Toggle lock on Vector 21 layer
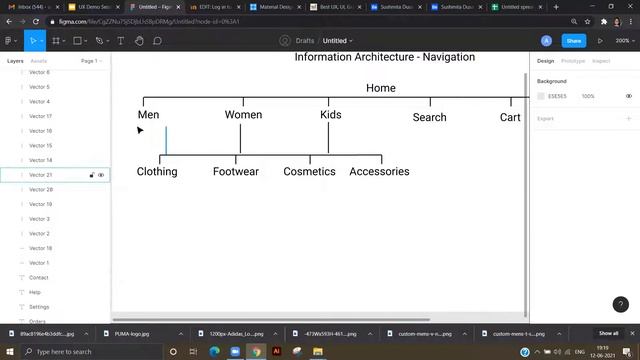The image size is (640, 360). (92, 175)
